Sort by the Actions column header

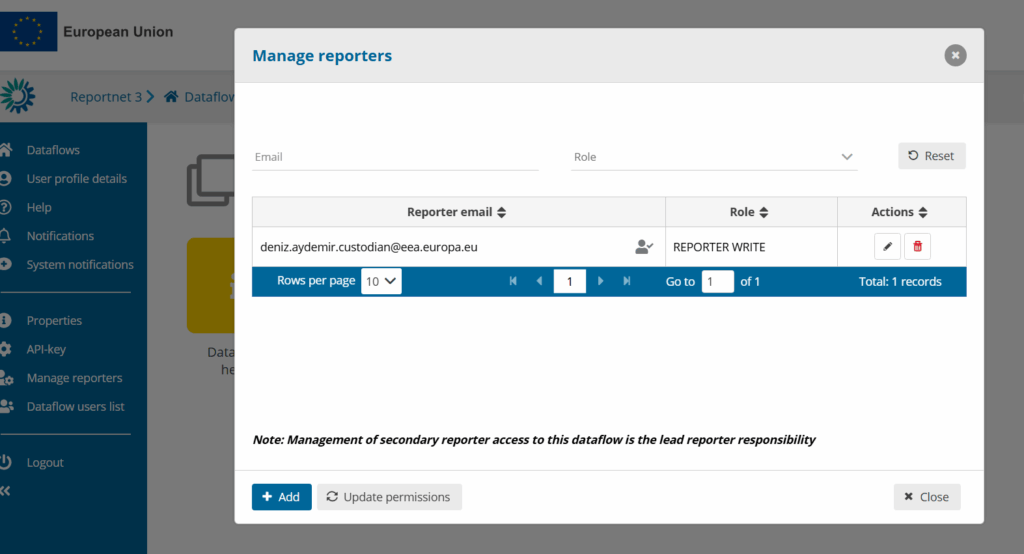[x=899, y=212]
